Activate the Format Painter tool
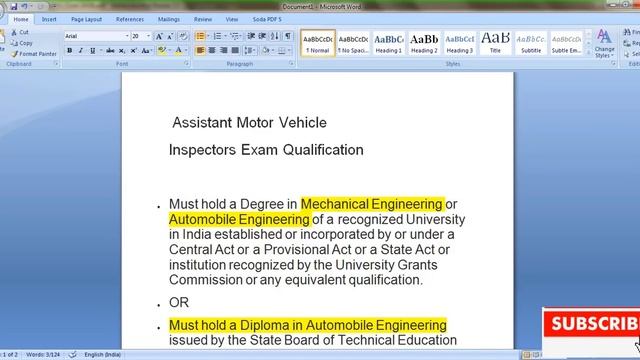 coord(34,54)
